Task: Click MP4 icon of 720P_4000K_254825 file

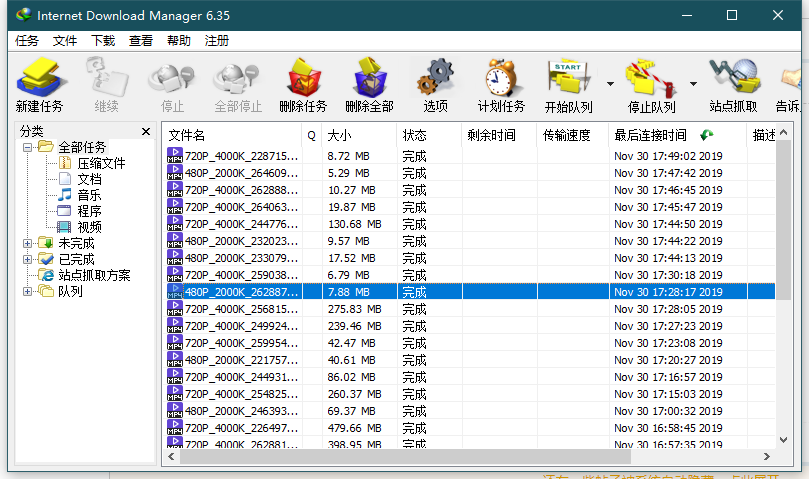Action: pos(174,394)
